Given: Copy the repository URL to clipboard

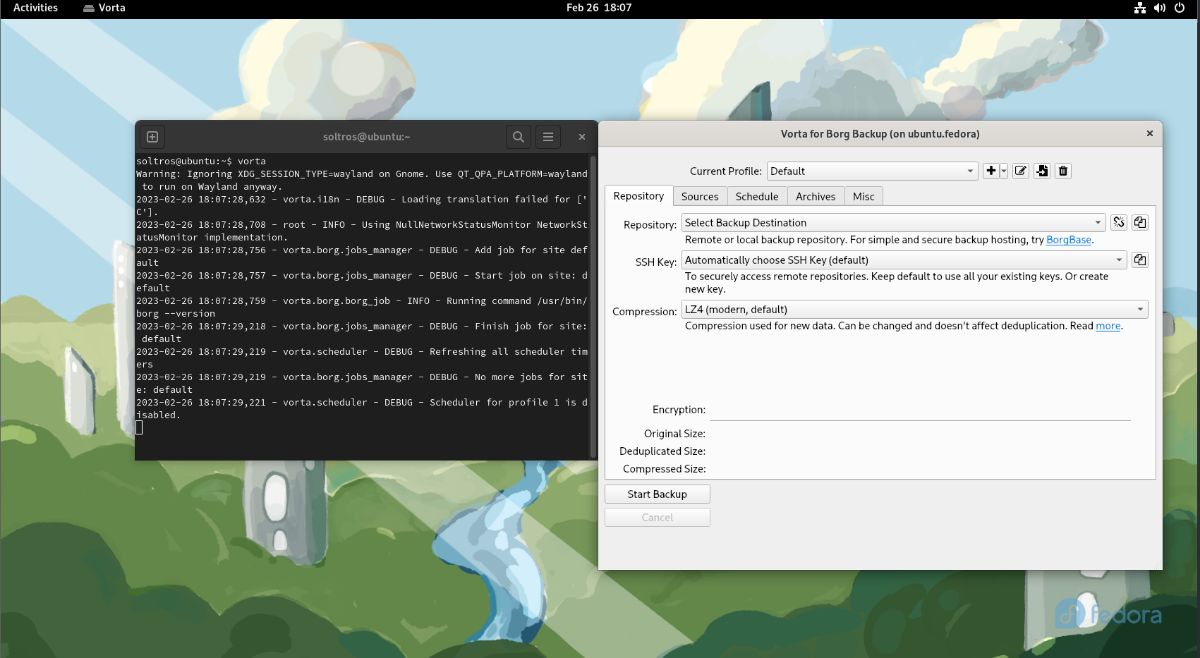Looking at the screenshot, I should click(x=1139, y=222).
